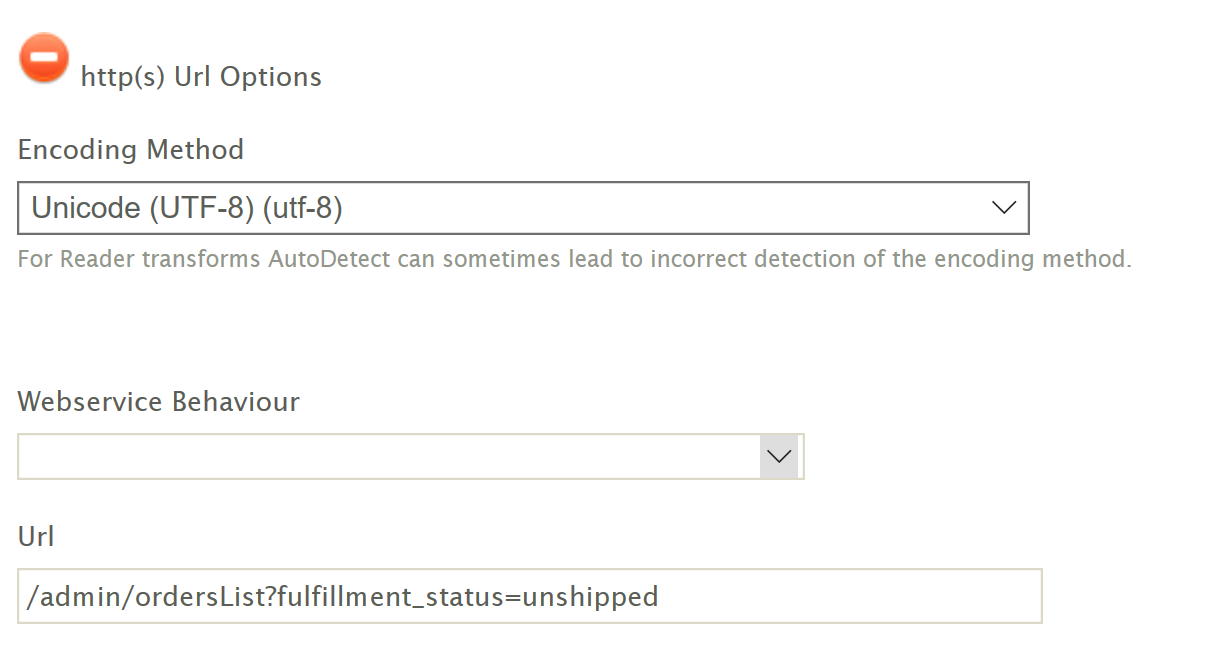
Task: Select the Unicode (UTF-8) (utf-8) value text
Action: (188, 208)
